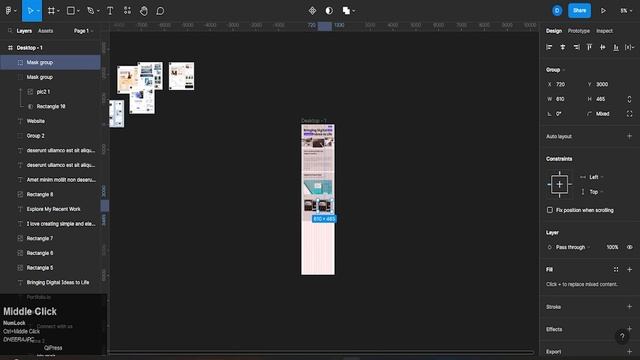Add a Fill with plus icon

point(629,269)
